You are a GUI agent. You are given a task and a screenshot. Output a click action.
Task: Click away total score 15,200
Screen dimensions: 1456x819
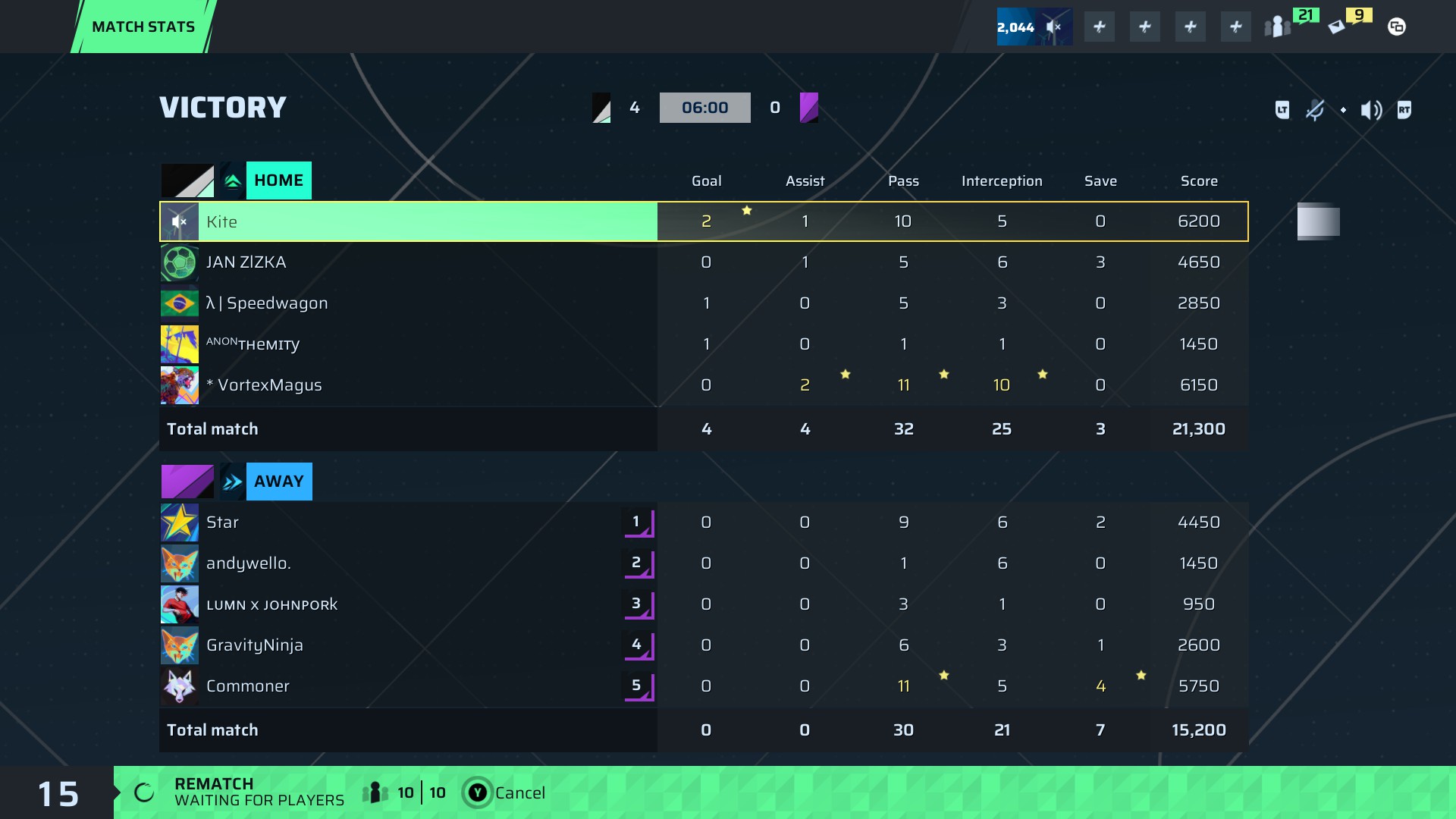[x=1199, y=730]
